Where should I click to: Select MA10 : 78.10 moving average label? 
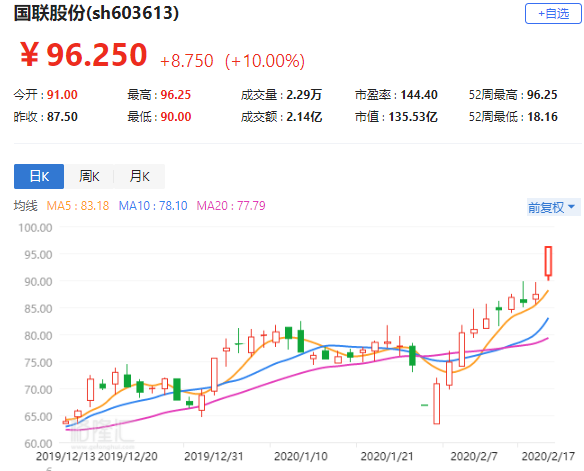click(x=153, y=206)
